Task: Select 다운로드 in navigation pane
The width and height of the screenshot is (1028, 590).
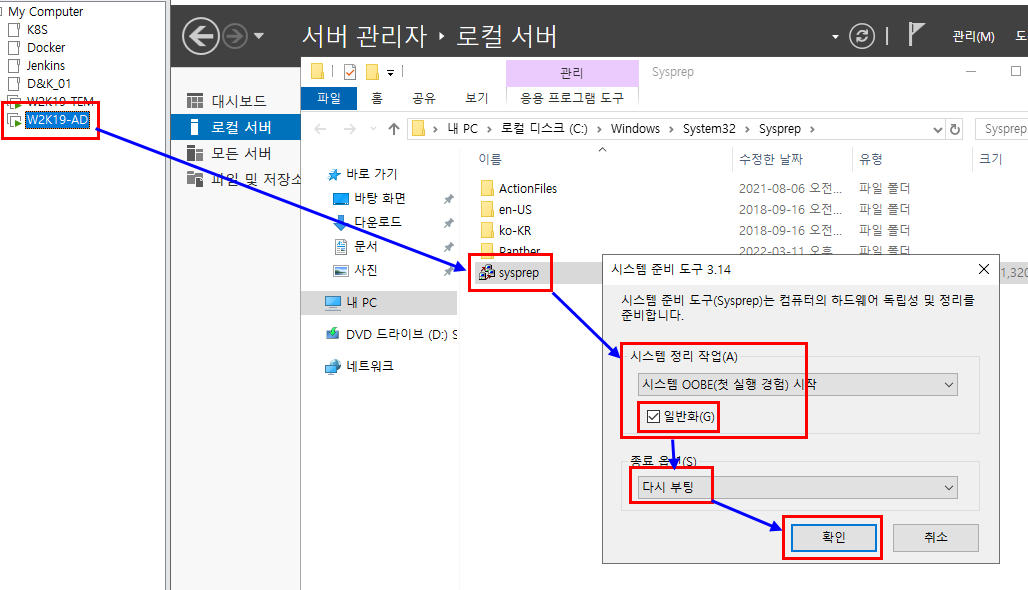Action: click(x=377, y=222)
